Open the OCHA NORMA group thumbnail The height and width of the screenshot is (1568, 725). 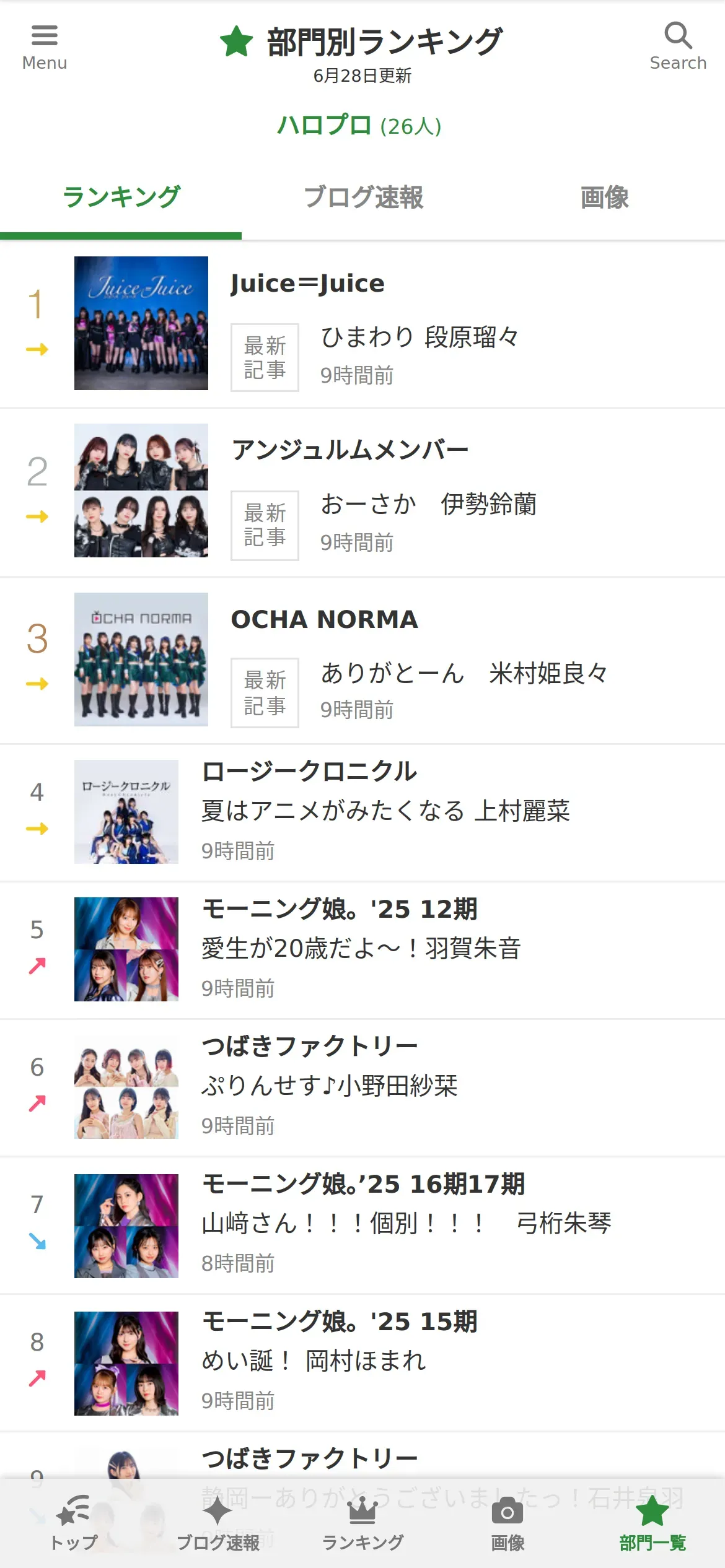click(x=141, y=660)
